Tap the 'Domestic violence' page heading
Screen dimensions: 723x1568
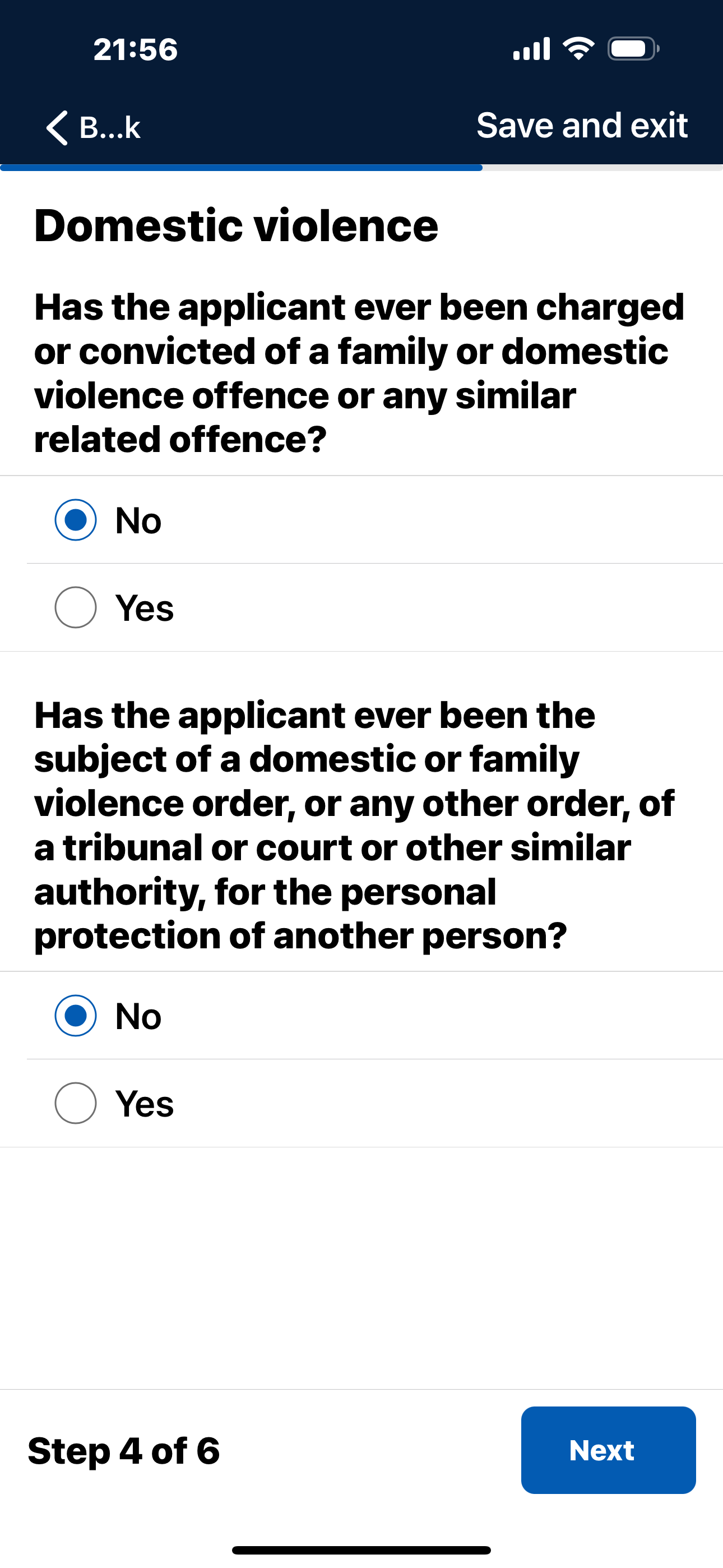(236, 225)
